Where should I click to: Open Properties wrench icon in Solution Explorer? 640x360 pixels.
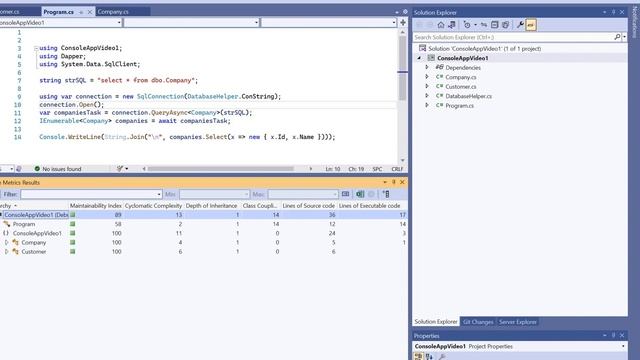(x=520, y=25)
